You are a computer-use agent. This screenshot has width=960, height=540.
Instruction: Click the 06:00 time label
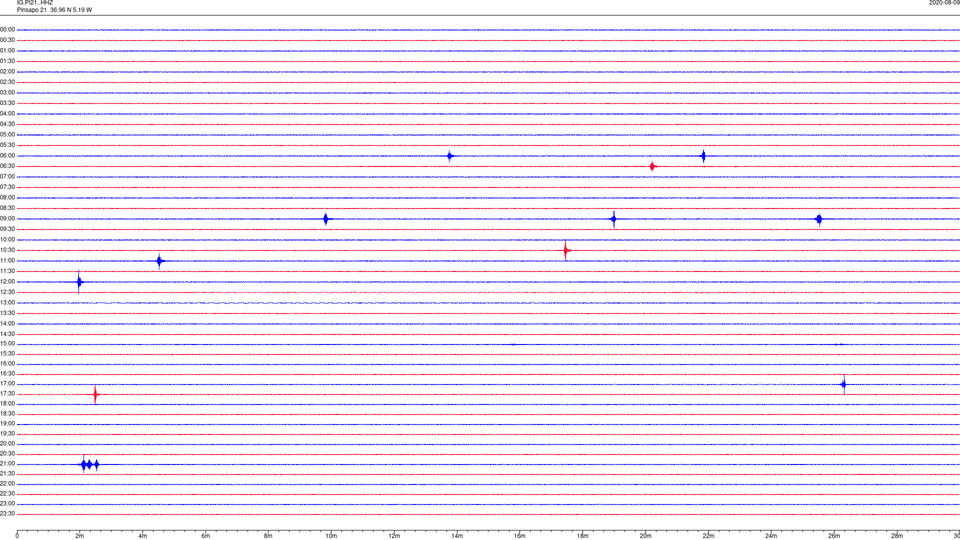7,156
